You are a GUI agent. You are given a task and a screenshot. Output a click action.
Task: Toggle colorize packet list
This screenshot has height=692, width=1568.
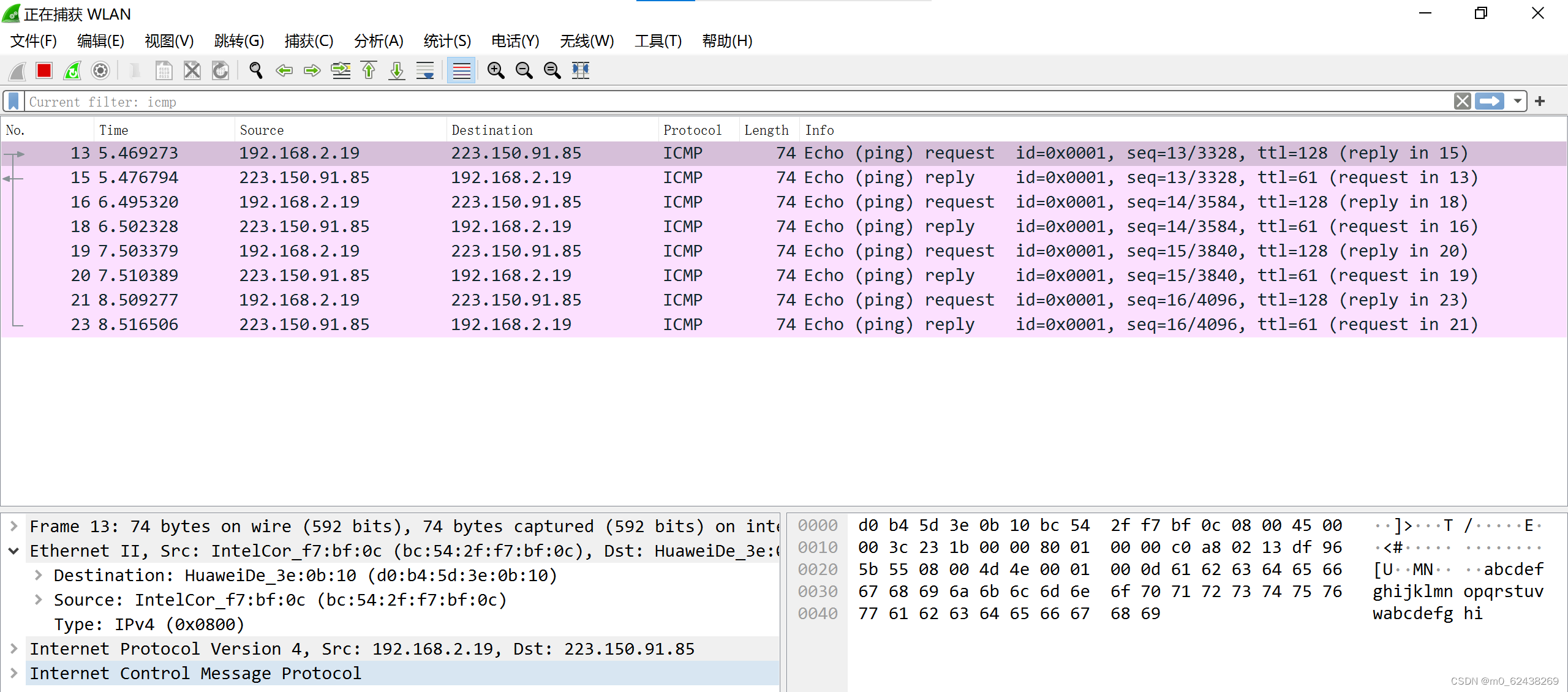point(461,70)
